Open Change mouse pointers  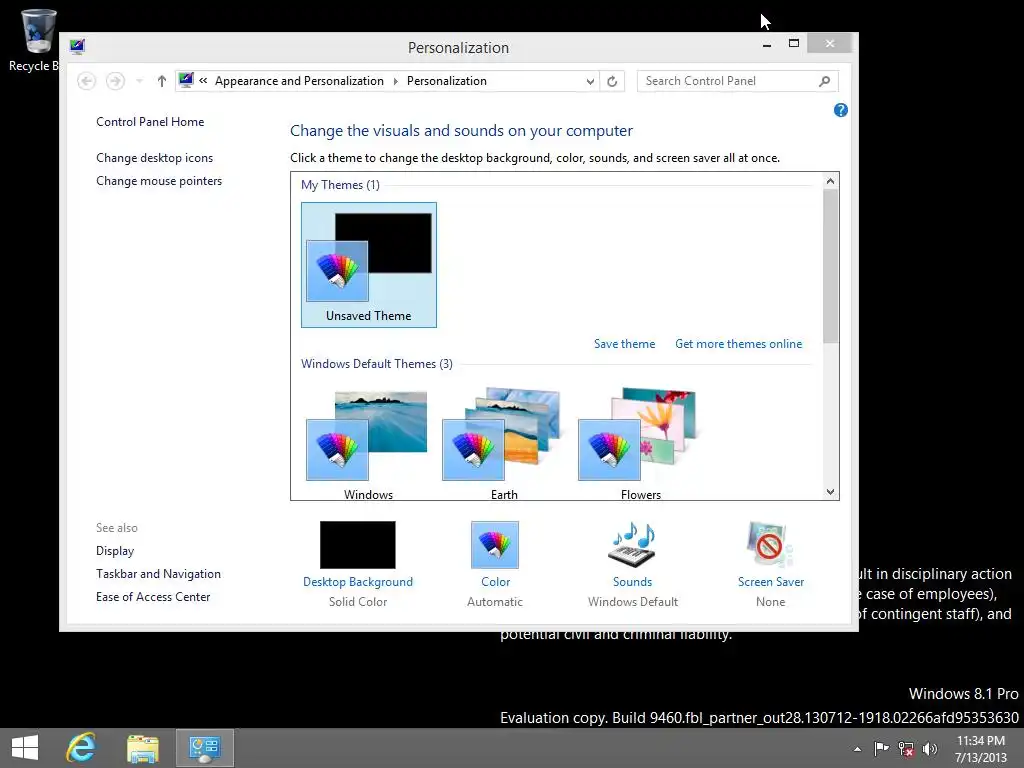[159, 181]
